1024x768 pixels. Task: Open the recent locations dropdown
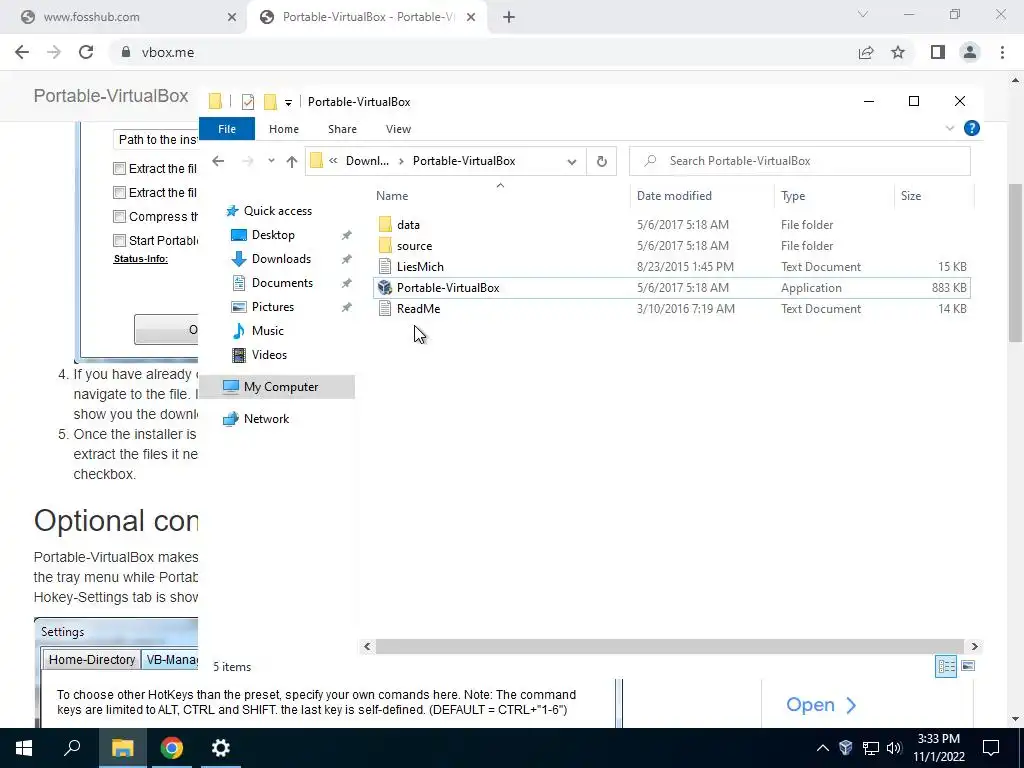[271, 161]
